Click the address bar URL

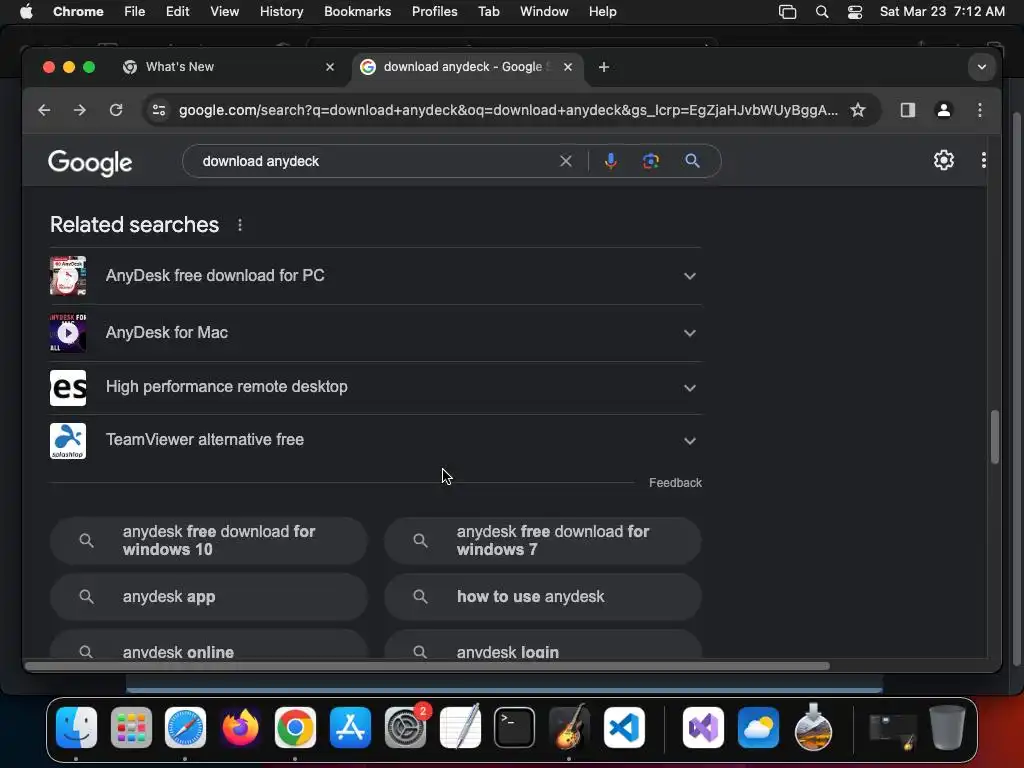pos(508,110)
